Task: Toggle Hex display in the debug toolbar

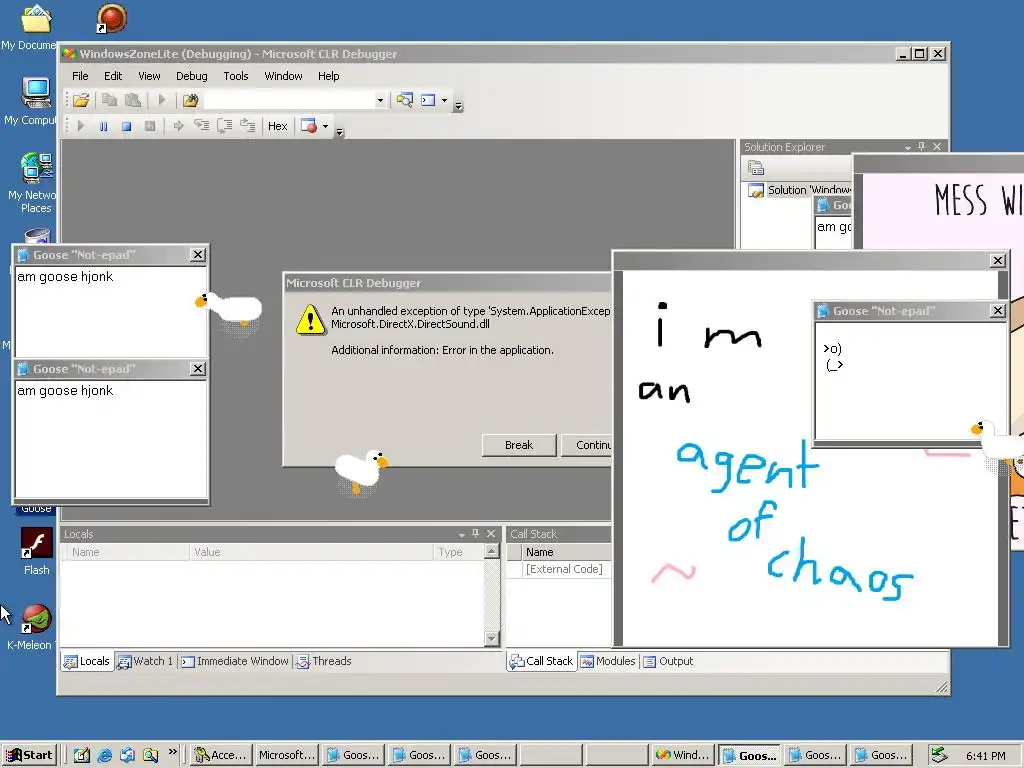Action: coord(278,126)
